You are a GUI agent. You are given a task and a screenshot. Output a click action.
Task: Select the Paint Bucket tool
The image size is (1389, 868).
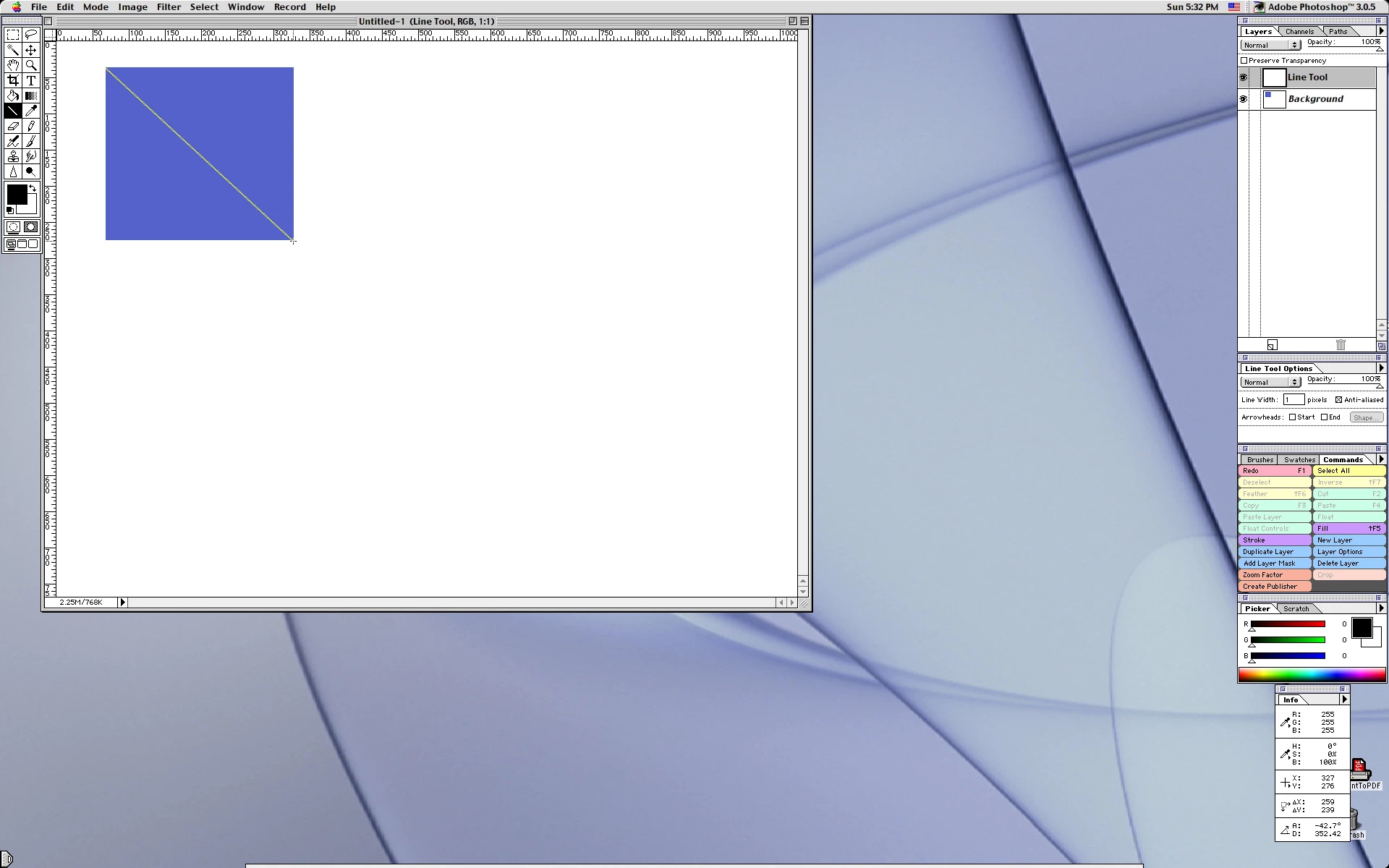point(13,95)
